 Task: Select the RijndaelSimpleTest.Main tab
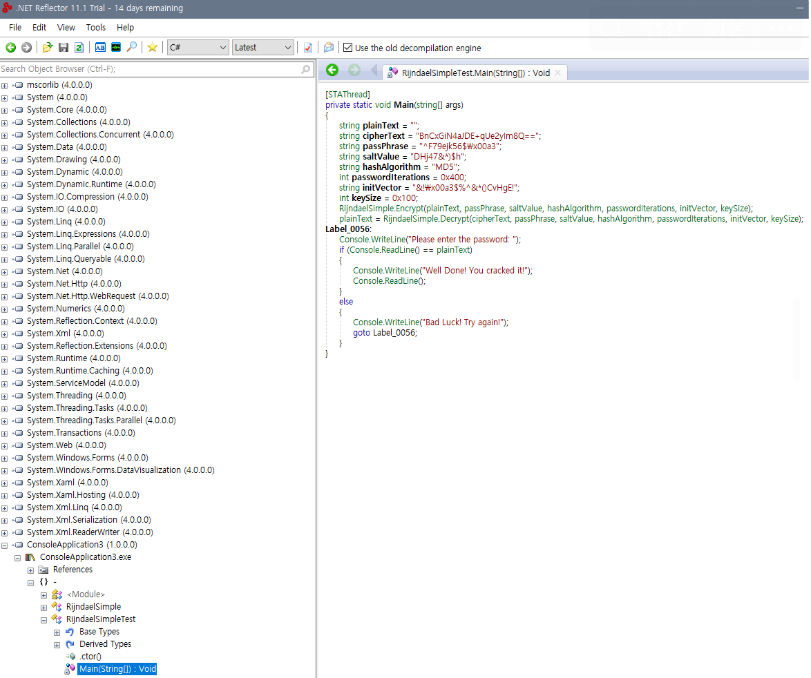click(x=475, y=73)
